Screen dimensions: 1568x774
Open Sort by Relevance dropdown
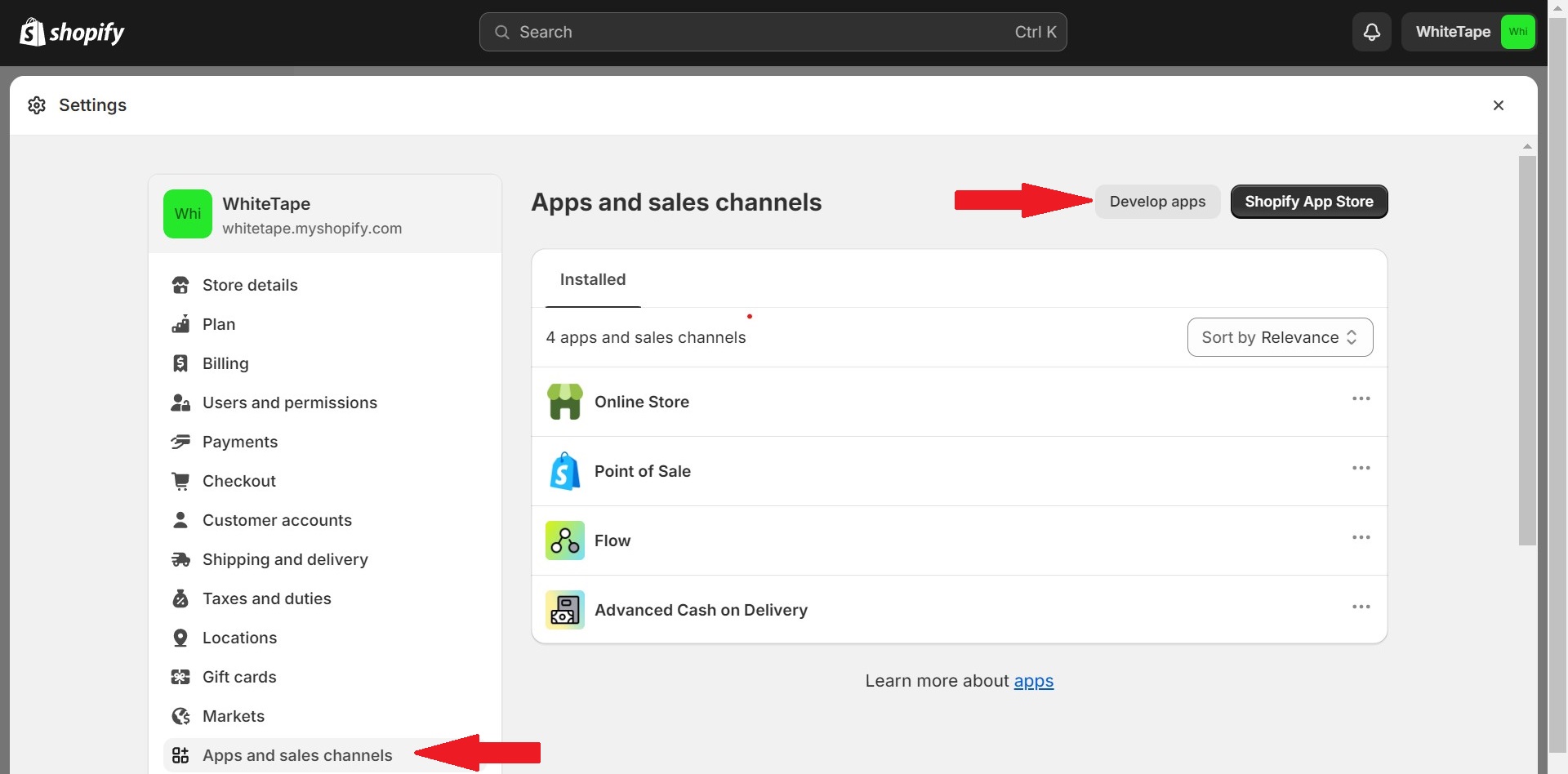(x=1280, y=337)
